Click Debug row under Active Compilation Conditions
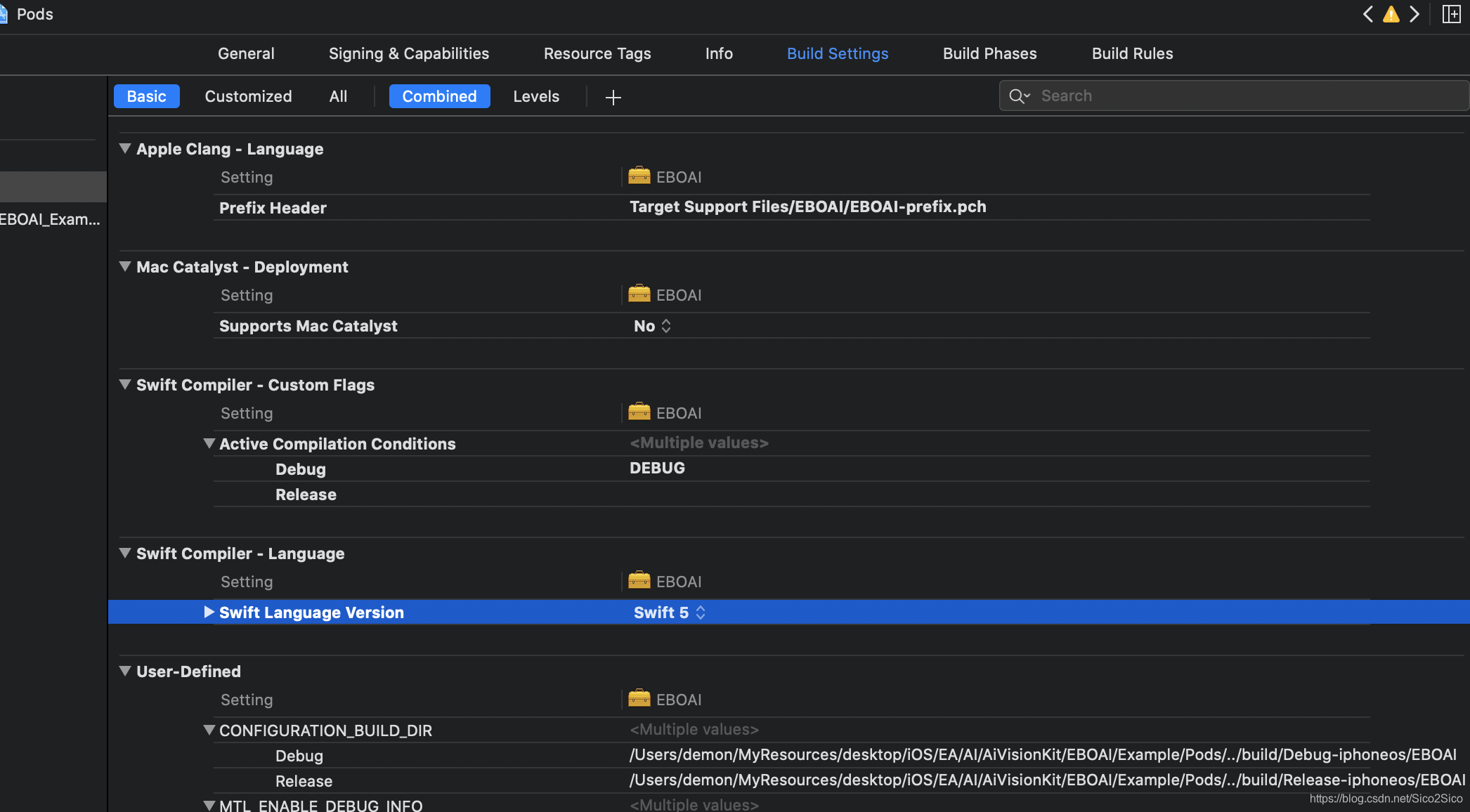 click(300, 469)
